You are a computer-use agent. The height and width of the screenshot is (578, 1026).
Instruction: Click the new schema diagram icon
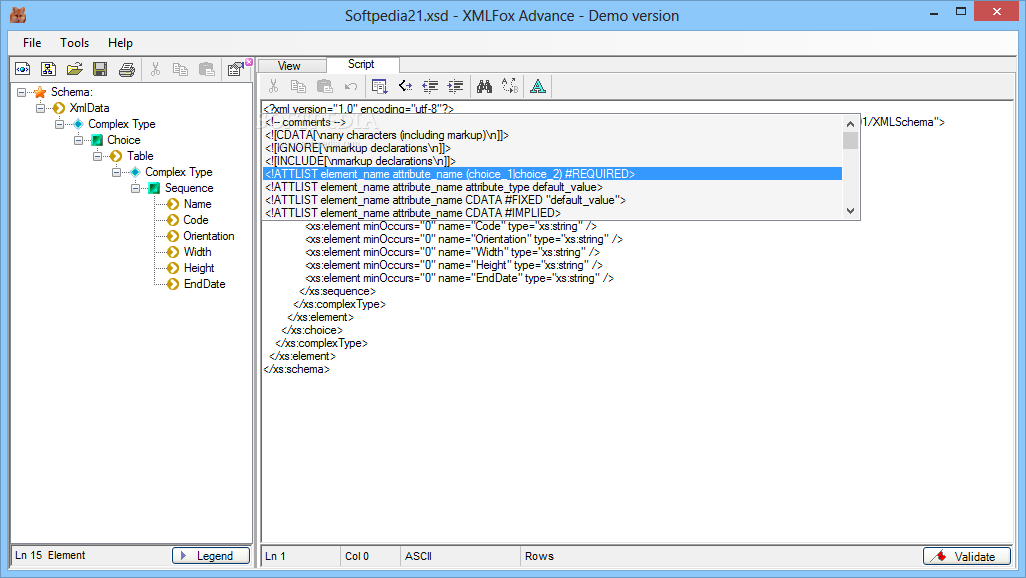coord(48,69)
